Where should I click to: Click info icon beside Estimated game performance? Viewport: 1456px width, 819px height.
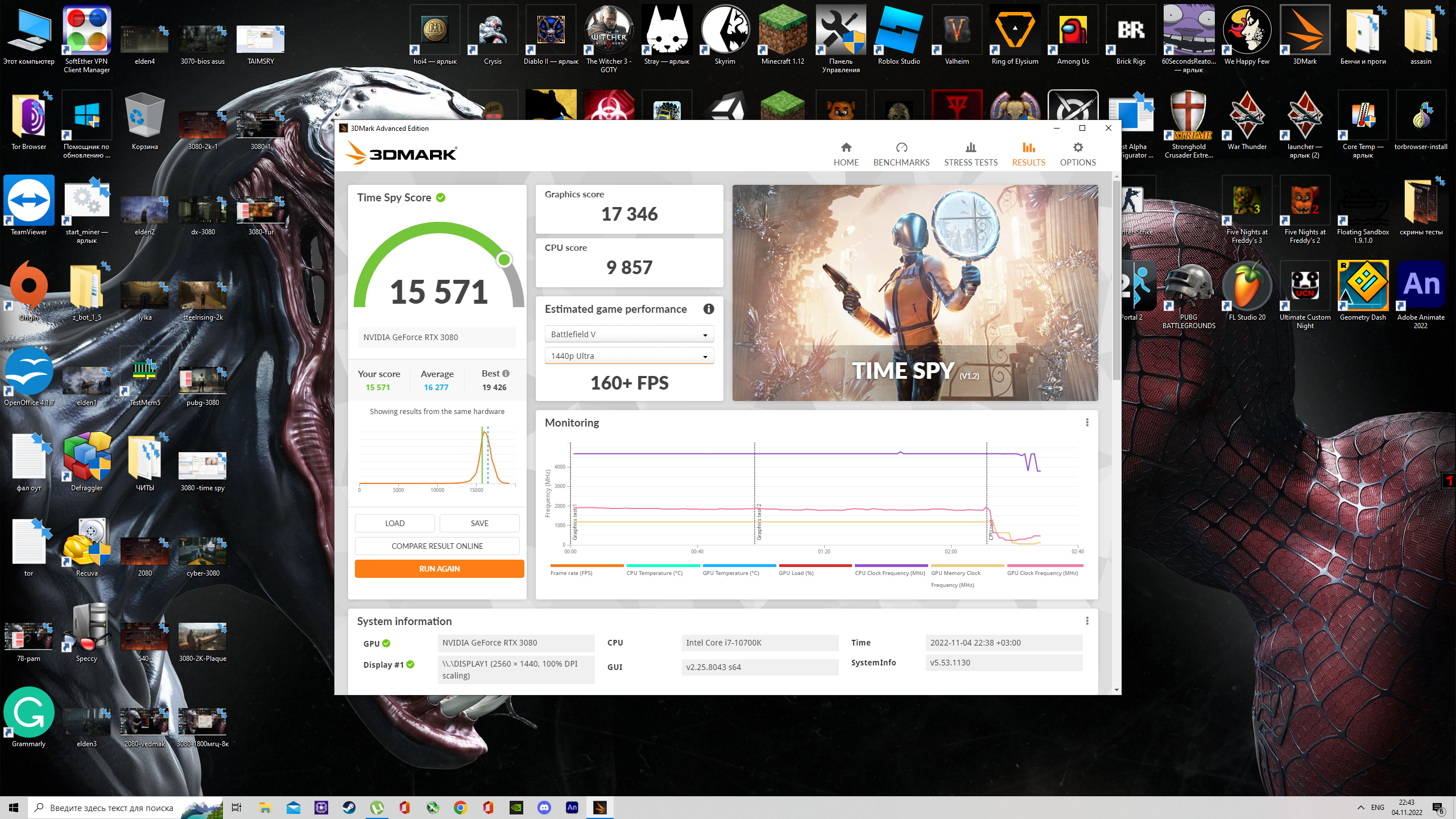[x=708, y=309]
